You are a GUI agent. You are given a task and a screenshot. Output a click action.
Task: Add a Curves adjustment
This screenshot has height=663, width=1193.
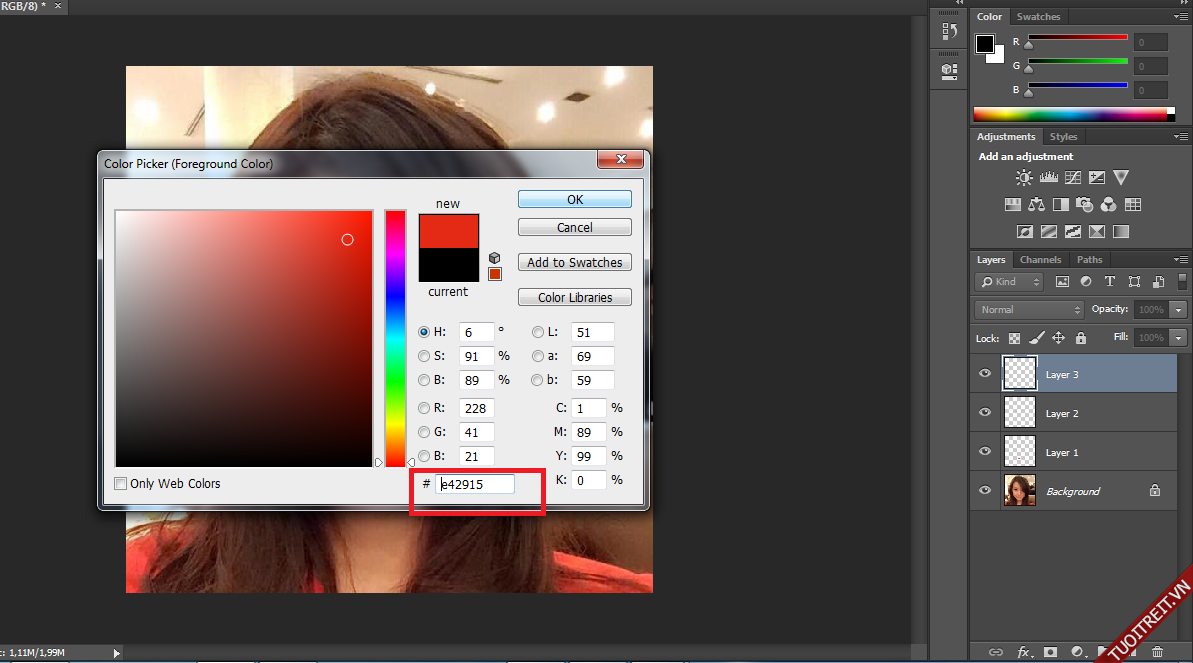1072,178
